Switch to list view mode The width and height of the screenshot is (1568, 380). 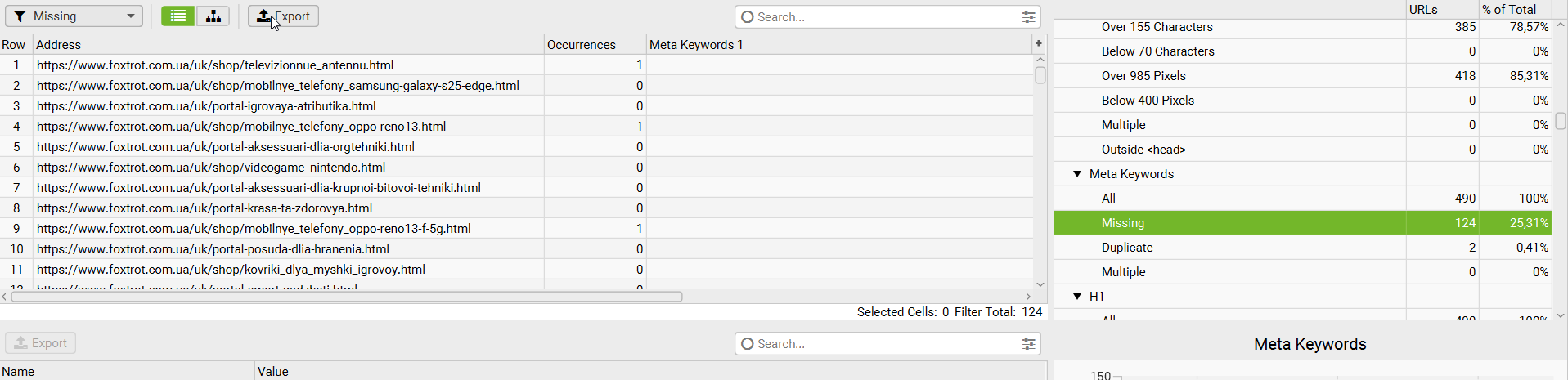[x=177, y=16]
